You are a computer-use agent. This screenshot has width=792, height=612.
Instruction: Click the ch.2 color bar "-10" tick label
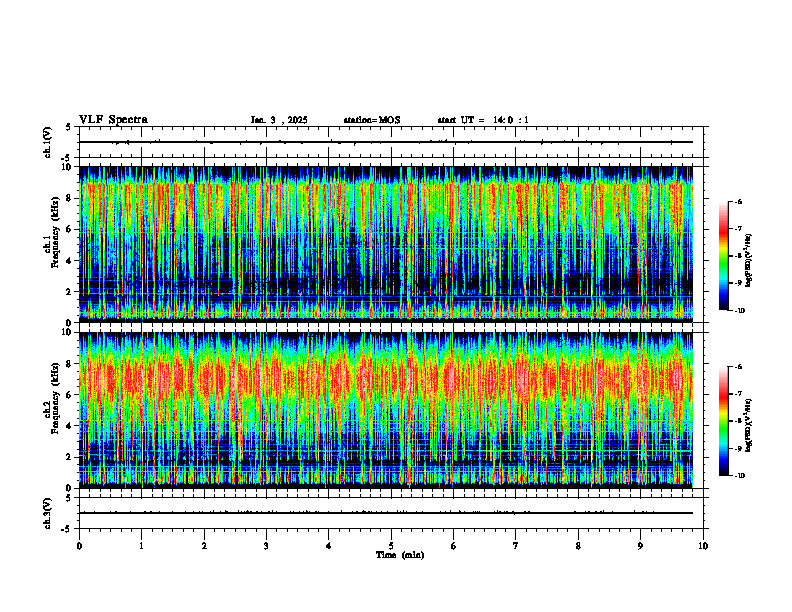[x=739, y=476]
